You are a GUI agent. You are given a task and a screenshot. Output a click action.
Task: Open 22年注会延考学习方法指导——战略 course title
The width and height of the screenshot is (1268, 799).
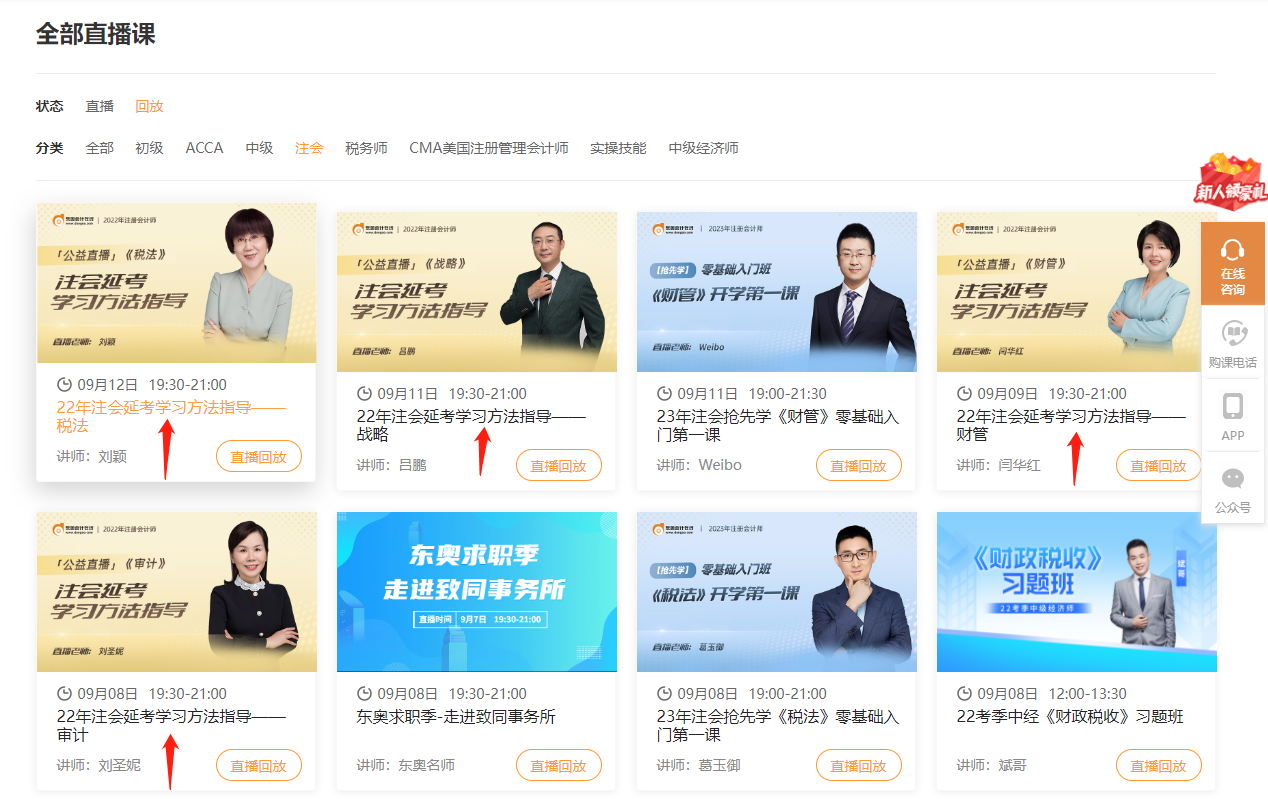470,425
